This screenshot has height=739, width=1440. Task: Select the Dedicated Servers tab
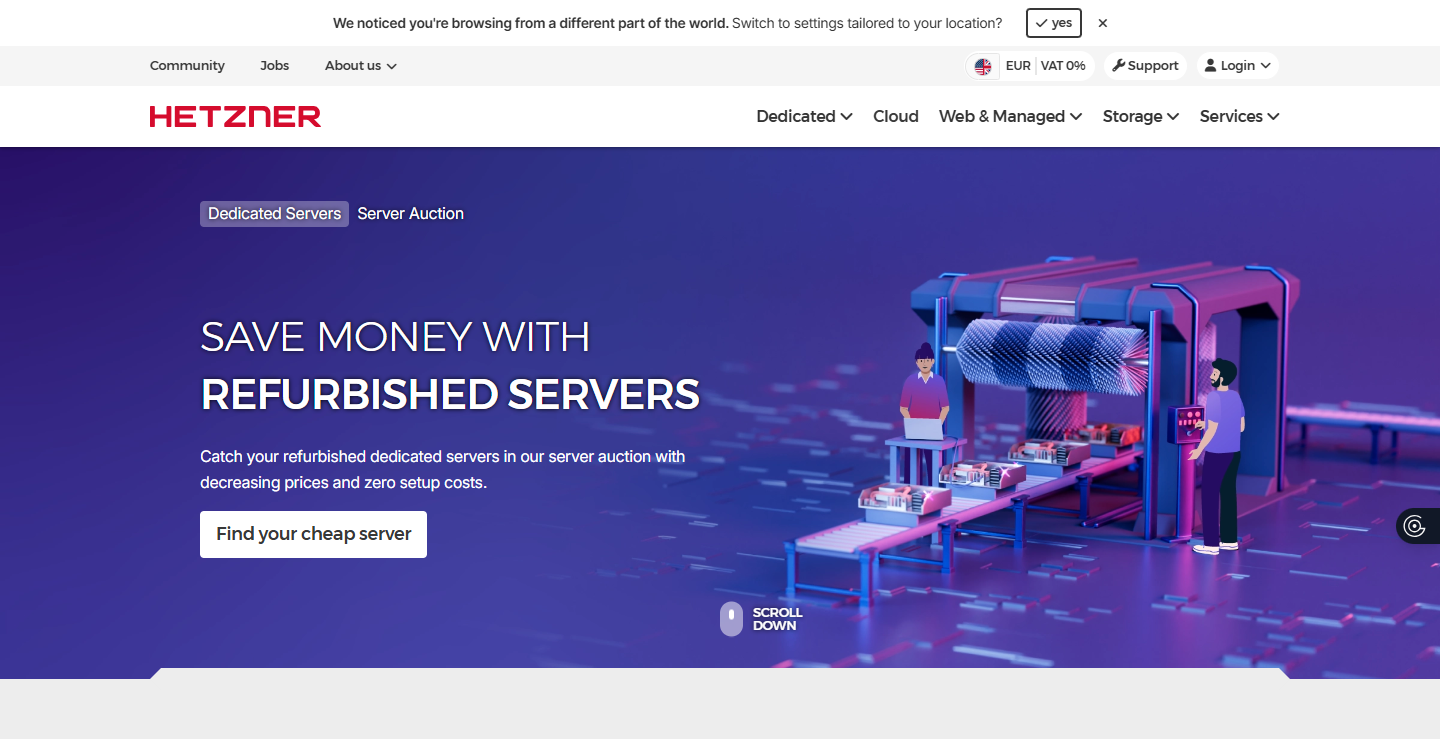coord(274,213)
